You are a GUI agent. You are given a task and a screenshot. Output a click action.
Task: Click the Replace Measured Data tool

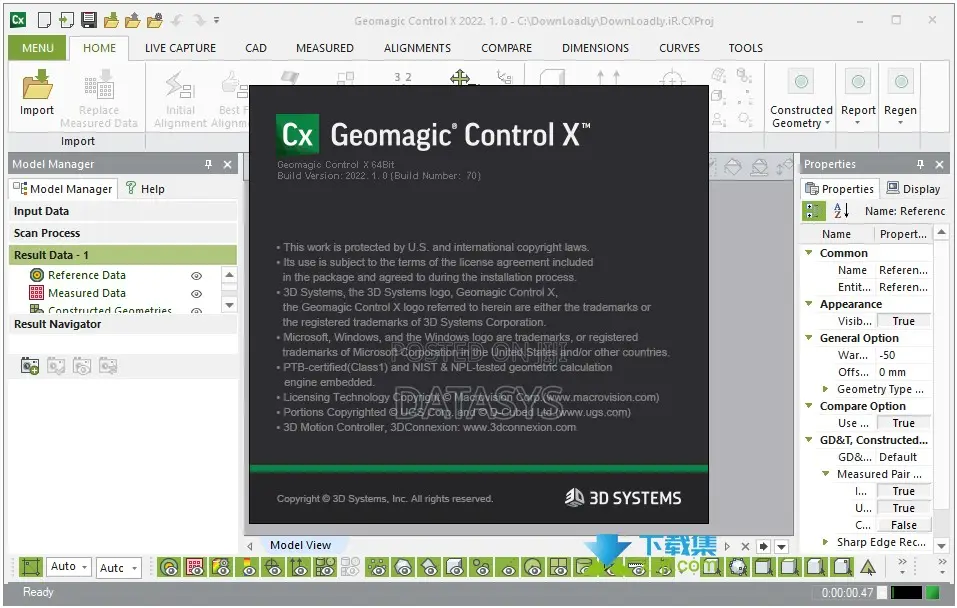pyautogui.click(x=99, y=101)
